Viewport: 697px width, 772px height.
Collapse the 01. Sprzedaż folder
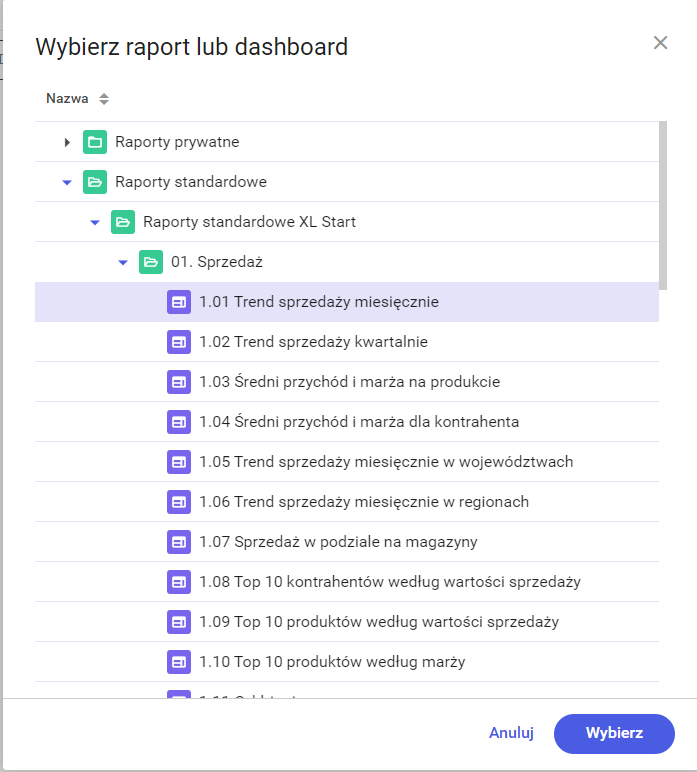click(x=123, y=262)
